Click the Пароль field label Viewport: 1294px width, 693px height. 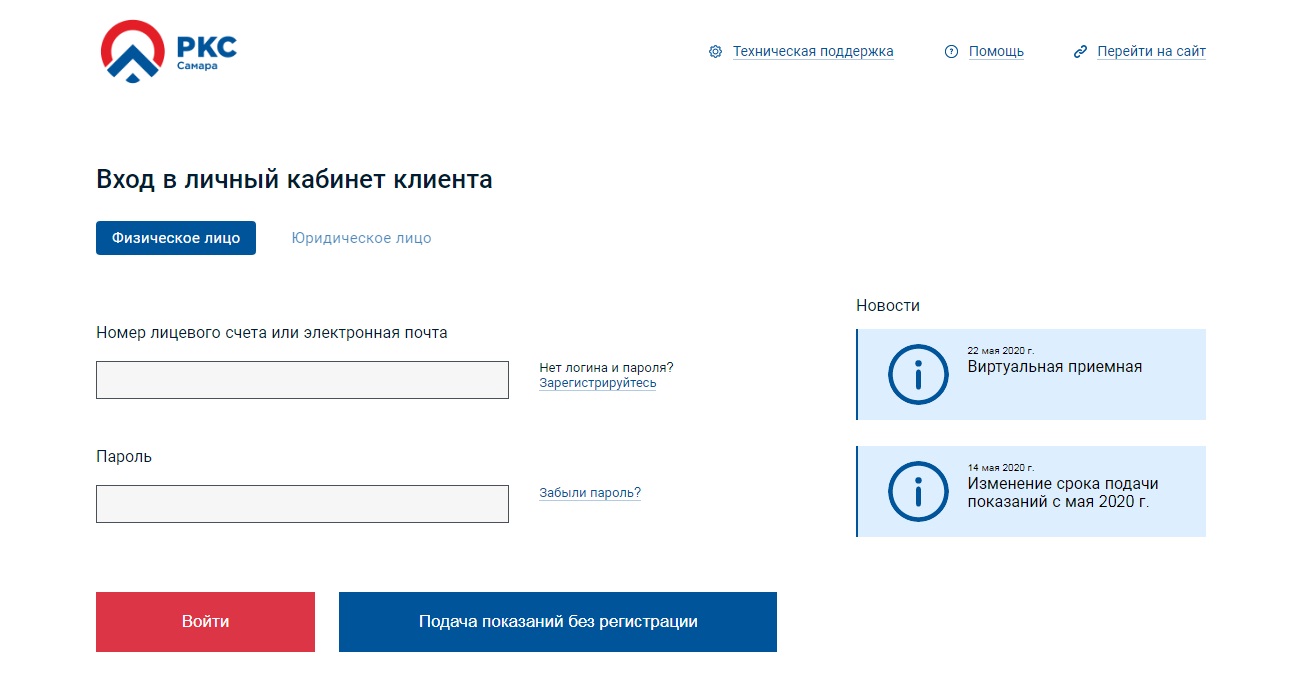pos(124,457)
